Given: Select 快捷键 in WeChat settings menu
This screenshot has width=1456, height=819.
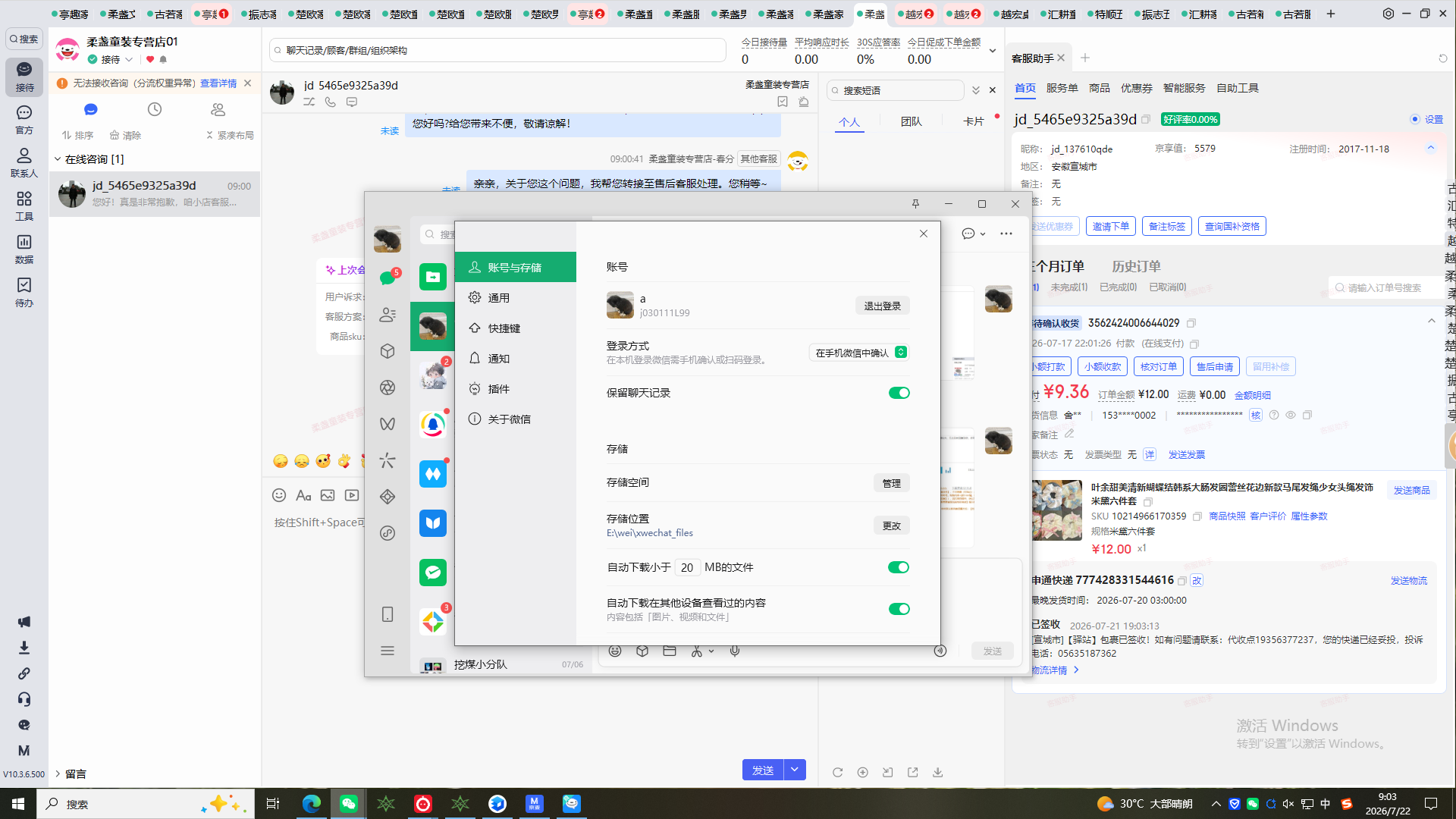Looking at the screenshot, I should 516,328.
